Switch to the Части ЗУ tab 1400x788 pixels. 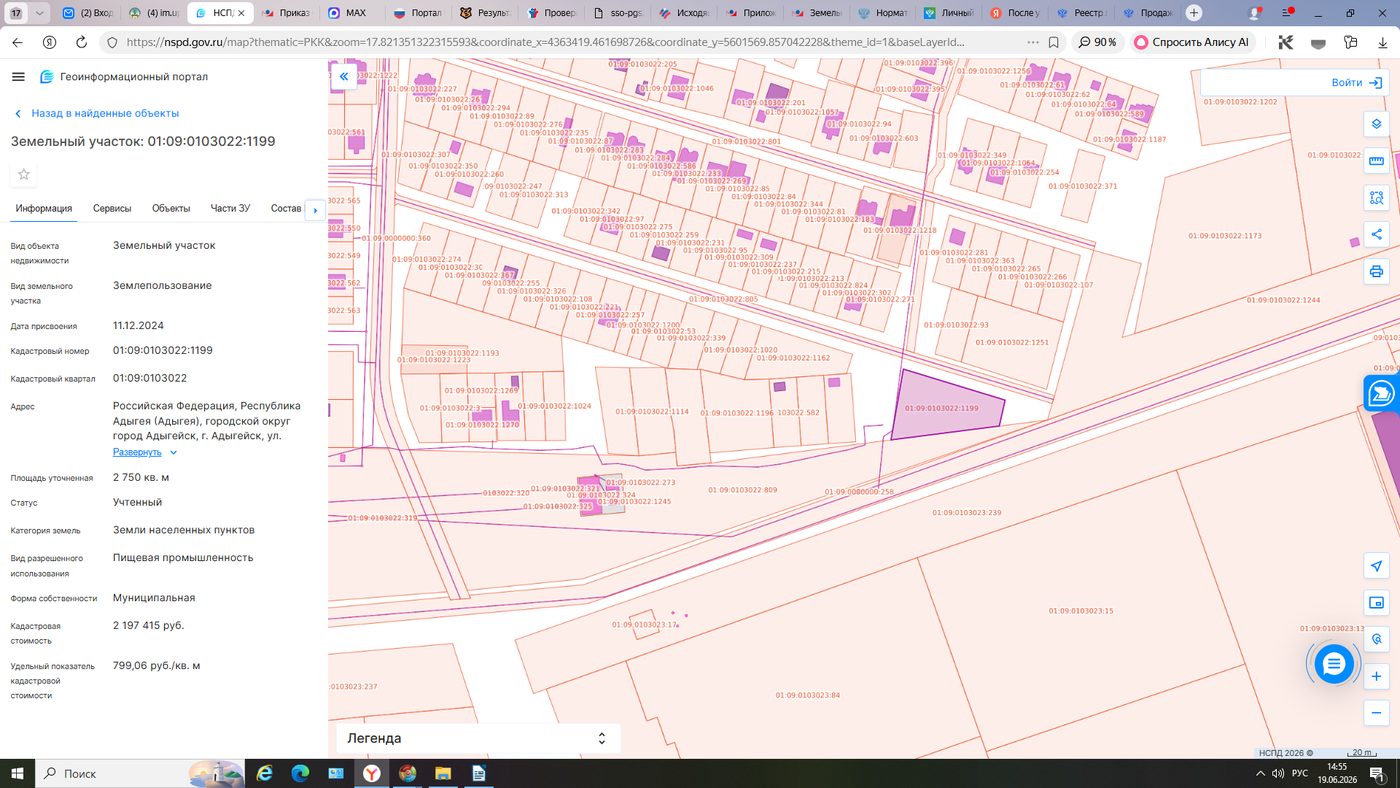click(x=230, y=208)
